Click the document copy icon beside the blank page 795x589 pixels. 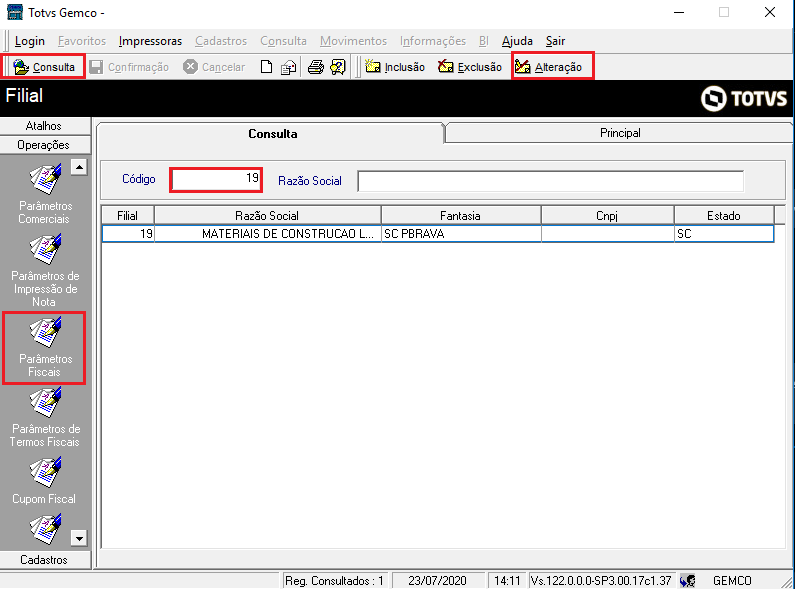click(288, 67)
